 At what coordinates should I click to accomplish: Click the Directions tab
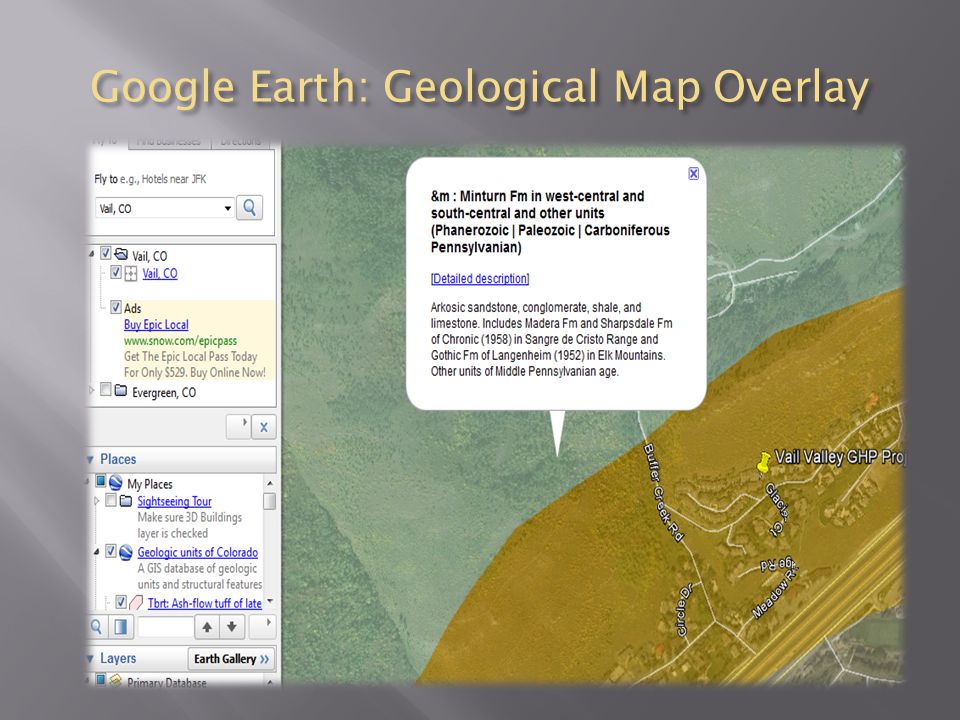click(x=241, y=142)
